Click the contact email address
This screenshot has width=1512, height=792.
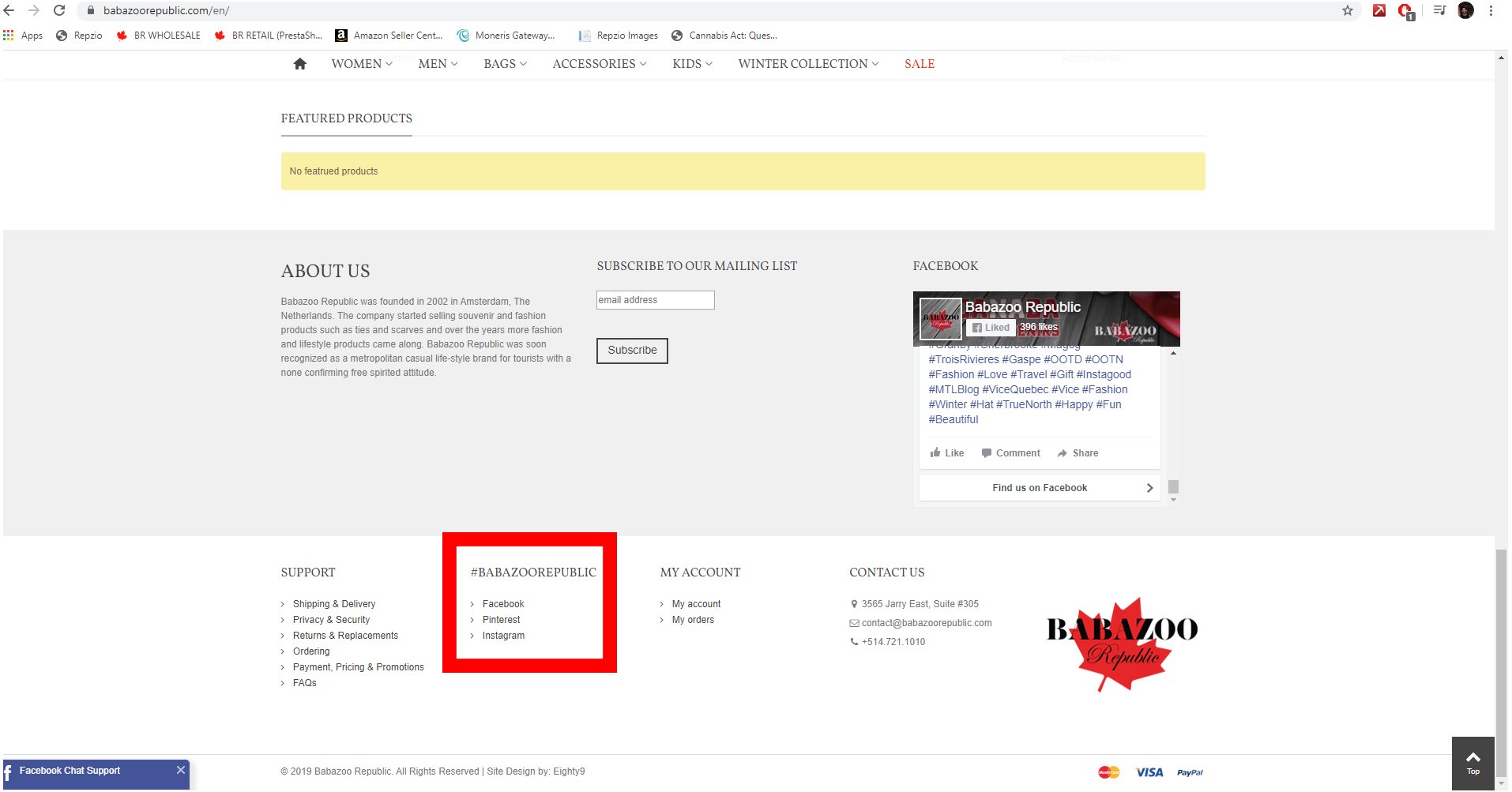click(927, 623)
